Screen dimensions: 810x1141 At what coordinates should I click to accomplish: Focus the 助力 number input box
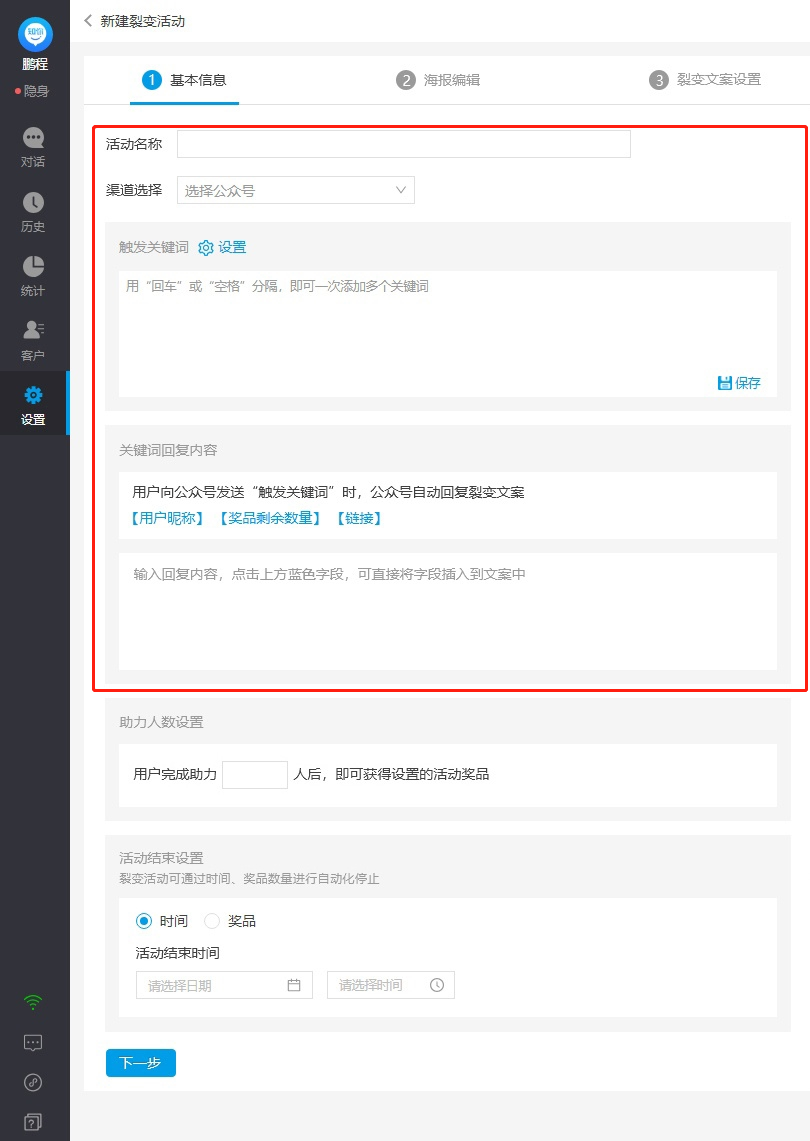(x=255, y=774)
